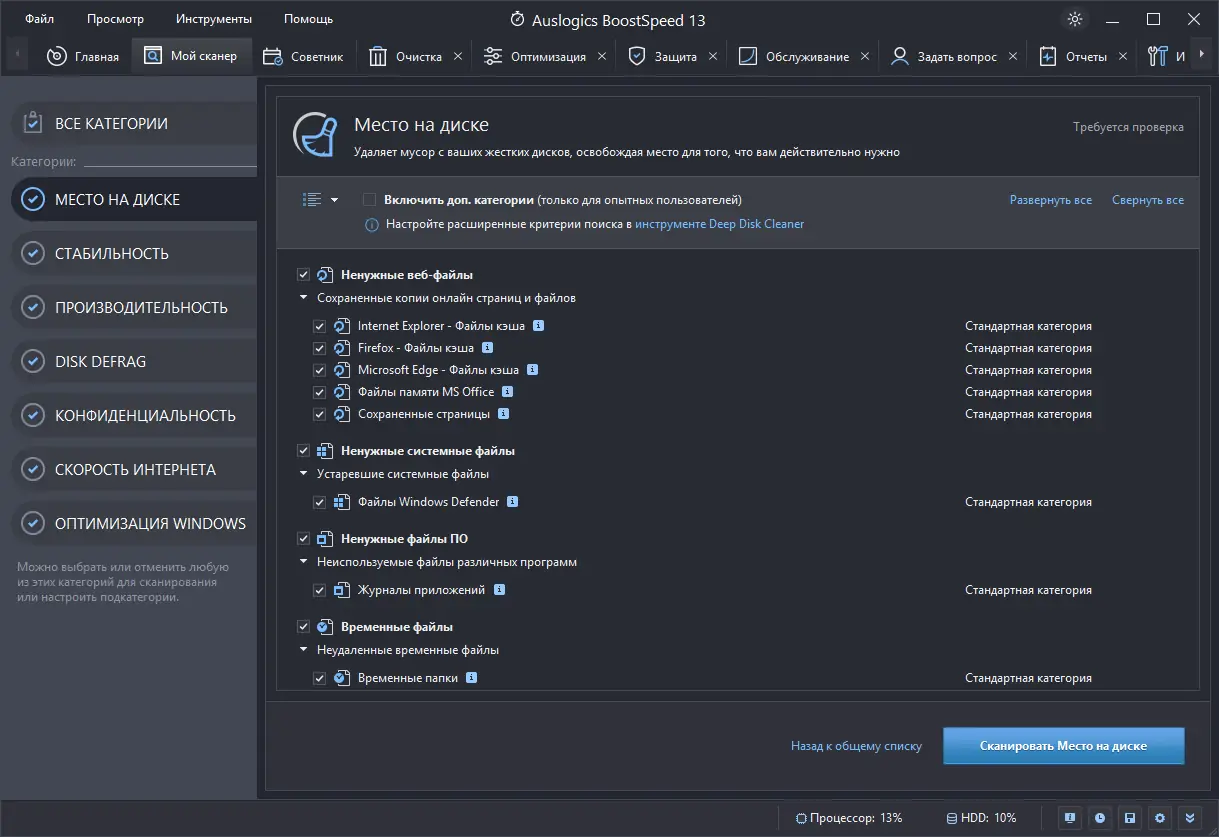The image size is (1219, 837).
Task: Toggle the light/dark theme sun icon
Action: (1075, 19)
